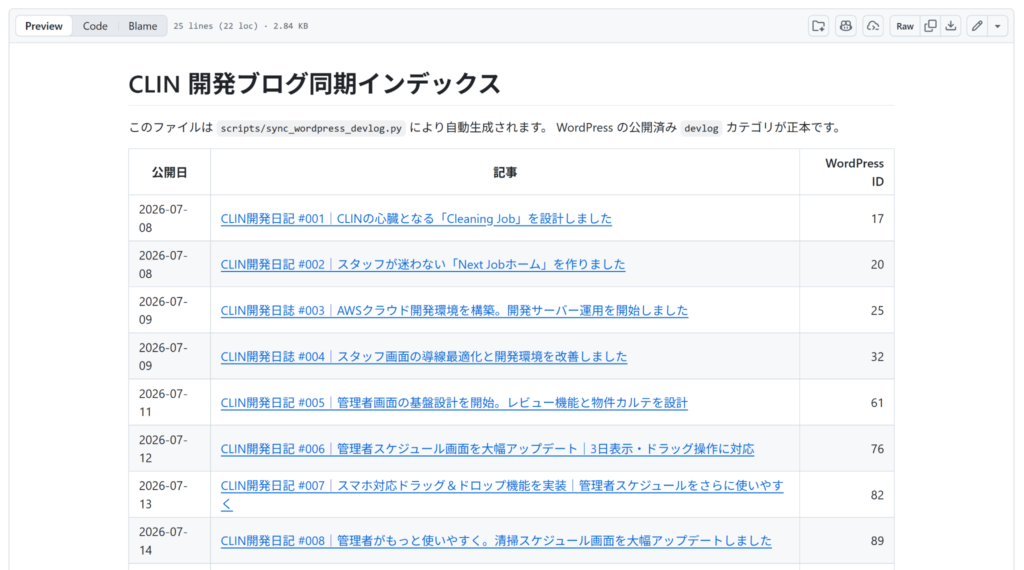Click WordPress ID value 89
This screenshot has width=1024, height=570.
point(877,541)
